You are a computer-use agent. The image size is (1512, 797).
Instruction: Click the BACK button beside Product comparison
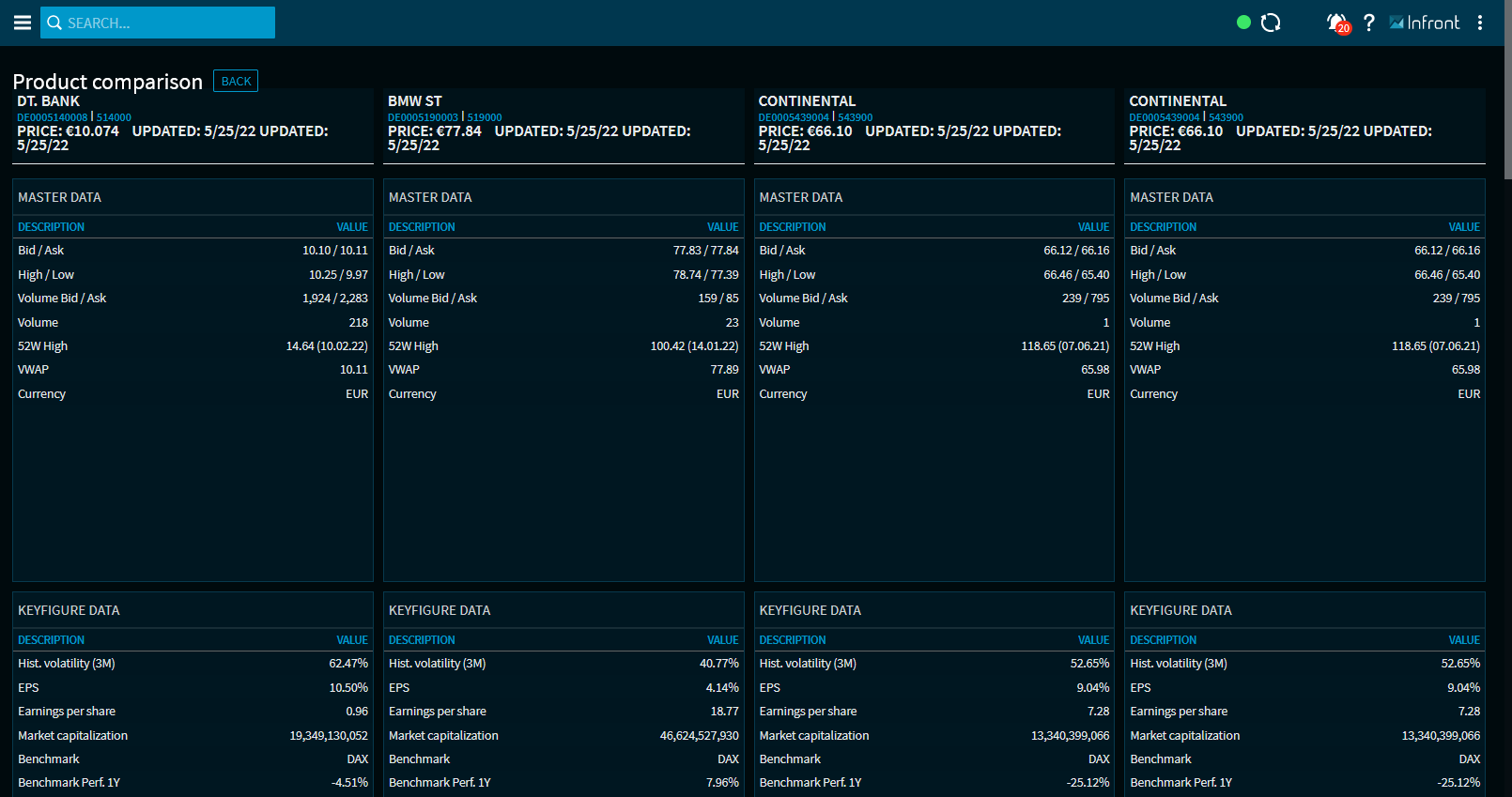[236, 82]
